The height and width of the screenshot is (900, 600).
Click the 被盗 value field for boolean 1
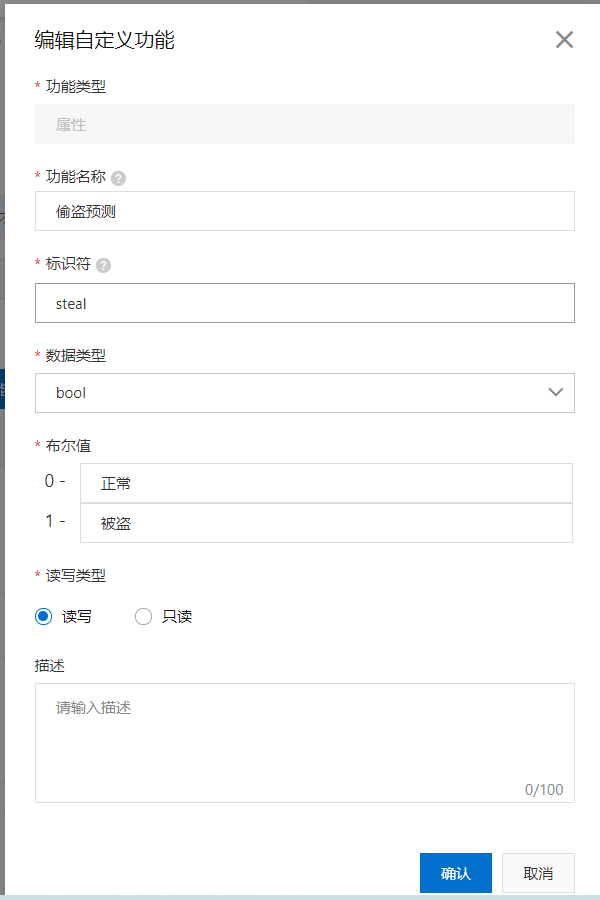click(330, 522)
